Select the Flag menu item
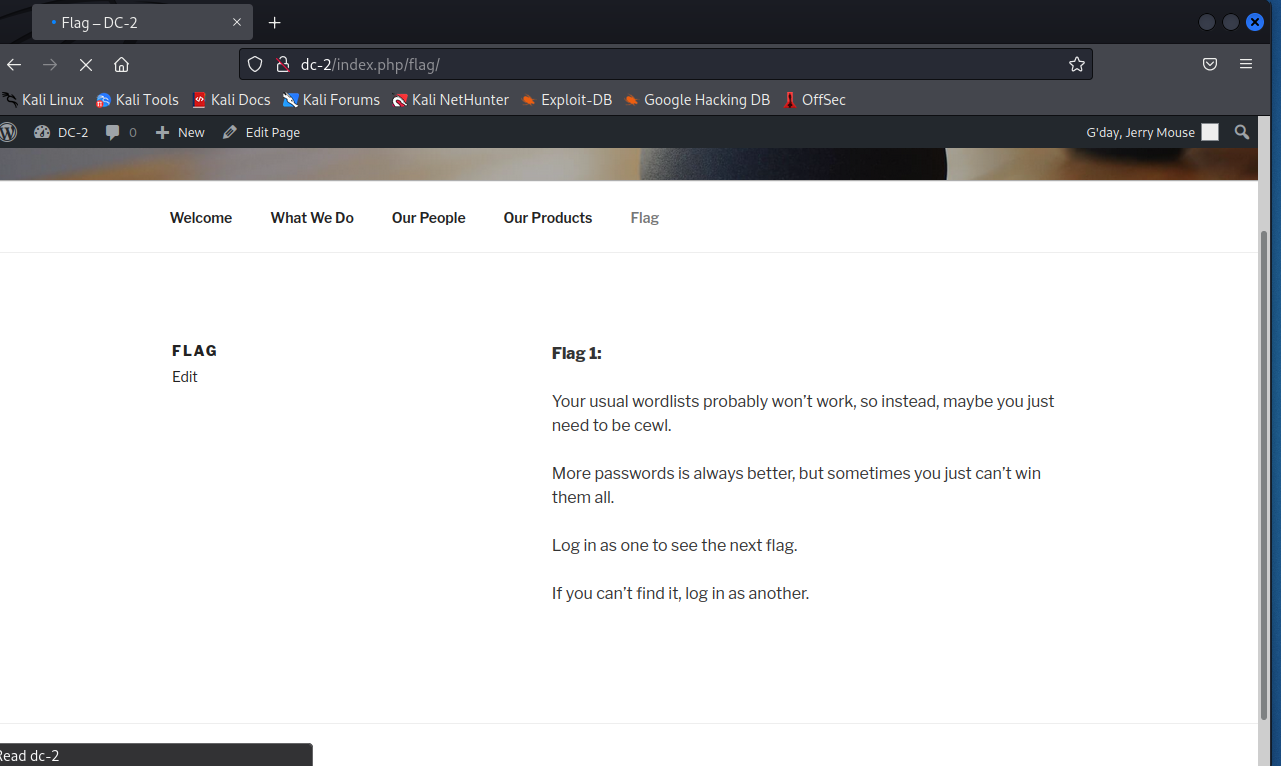Image resolution: width=1281 pixels, height=766 pixels. click(645, 218)
